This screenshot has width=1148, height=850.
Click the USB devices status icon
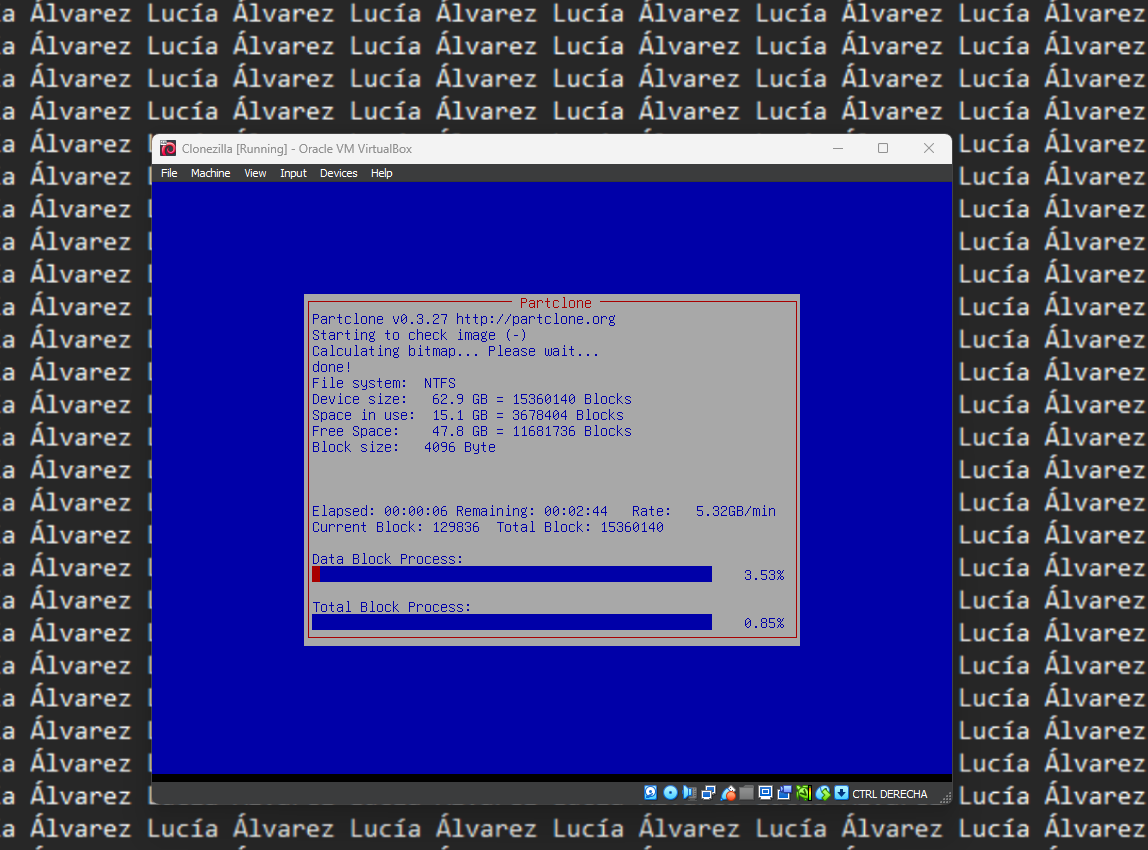tap(729, 793)
